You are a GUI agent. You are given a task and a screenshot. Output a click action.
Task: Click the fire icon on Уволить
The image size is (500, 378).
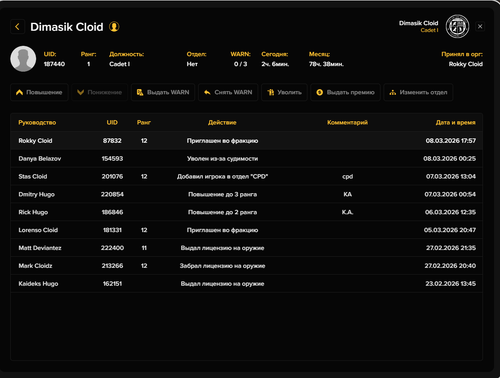pos(271,92)
